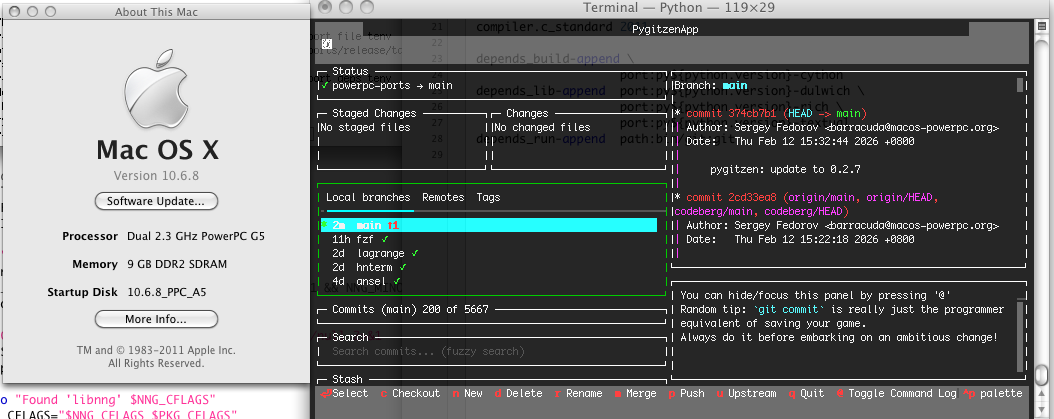Click the red ahead arrow on main branch
This screenshot has height=419, width=1054.
393,225
